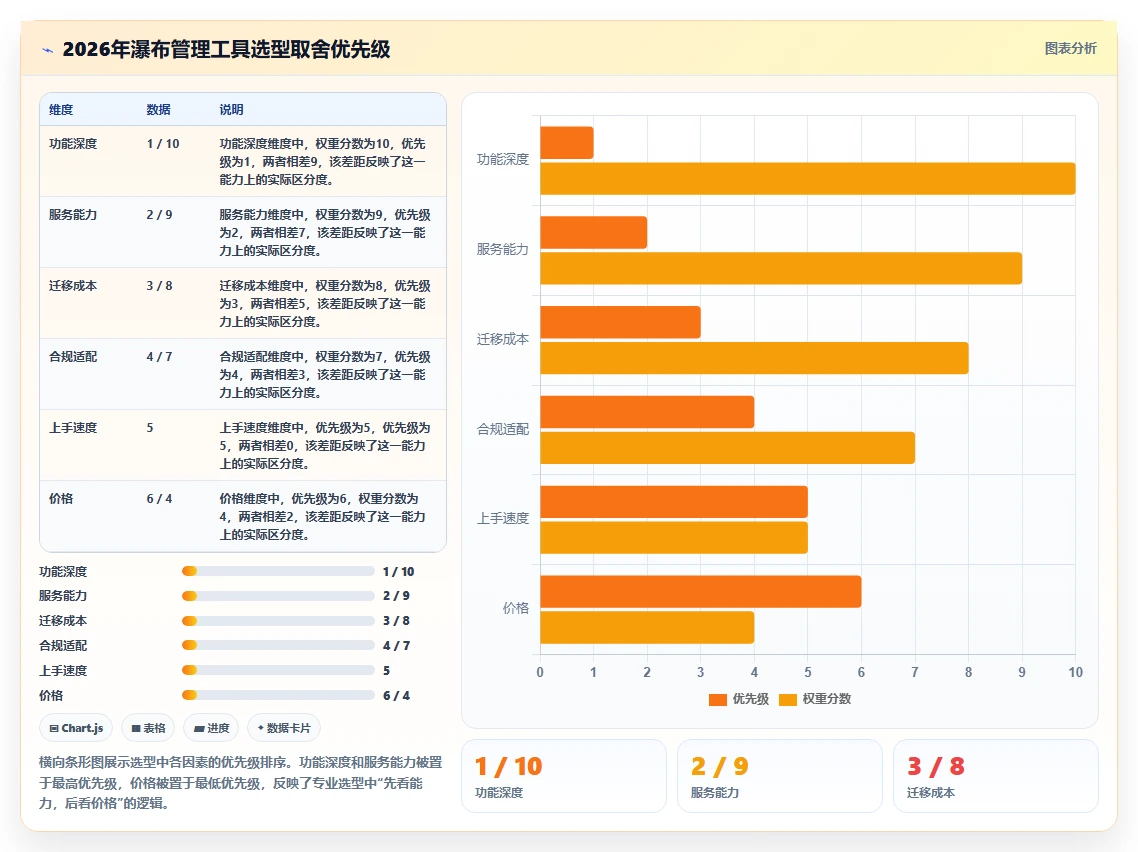The image size is (1138, 852).
Task: Click the 合规适配 优先级 chart bar
Action: (x=647, y=412)
